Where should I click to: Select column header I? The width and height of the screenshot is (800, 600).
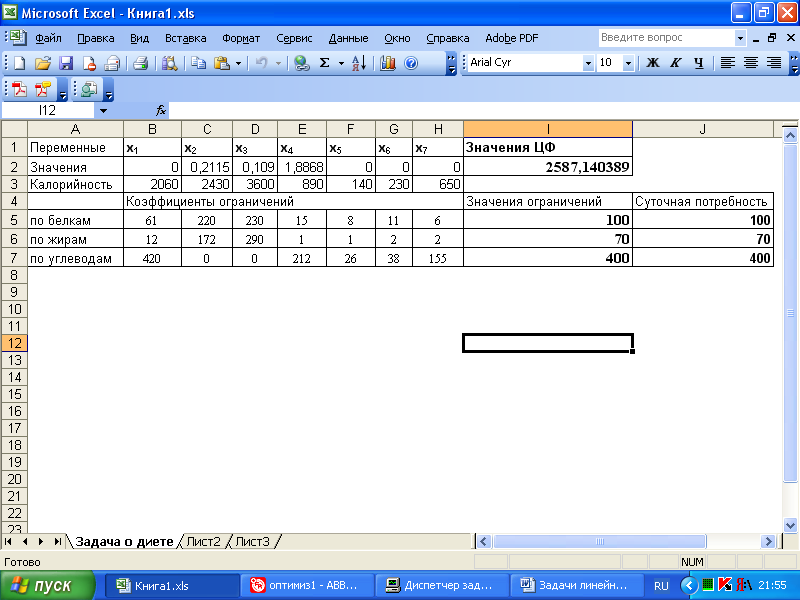(548, 129)
